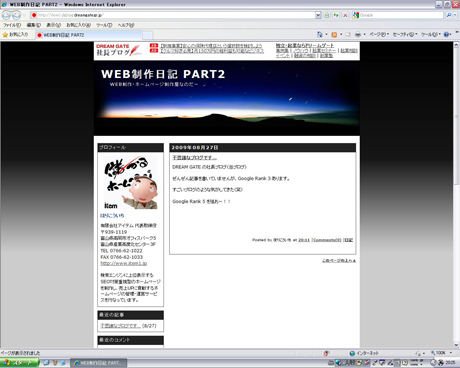
Task: Open the ファイル(F) menu
Action: click(x=12, y=25)
